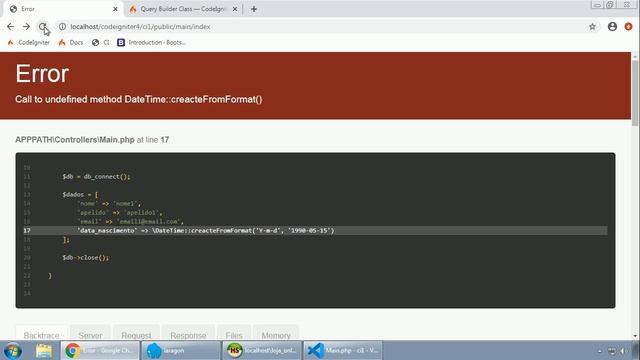This screenshot has height=360, width=640.
Task: Show hidden system tray icons
Action: point(600,351)
